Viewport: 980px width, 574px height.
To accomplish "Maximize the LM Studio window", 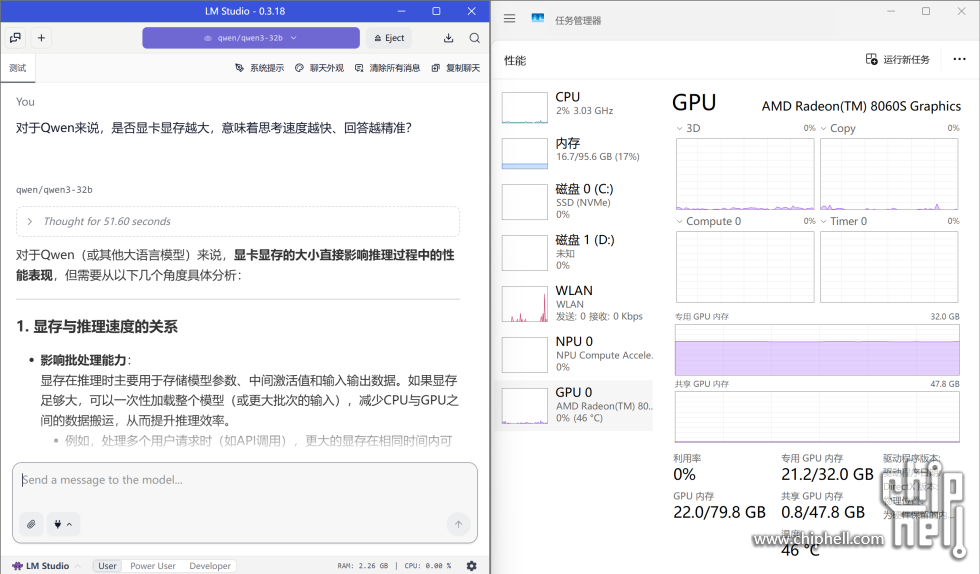I will pos(436,11).
